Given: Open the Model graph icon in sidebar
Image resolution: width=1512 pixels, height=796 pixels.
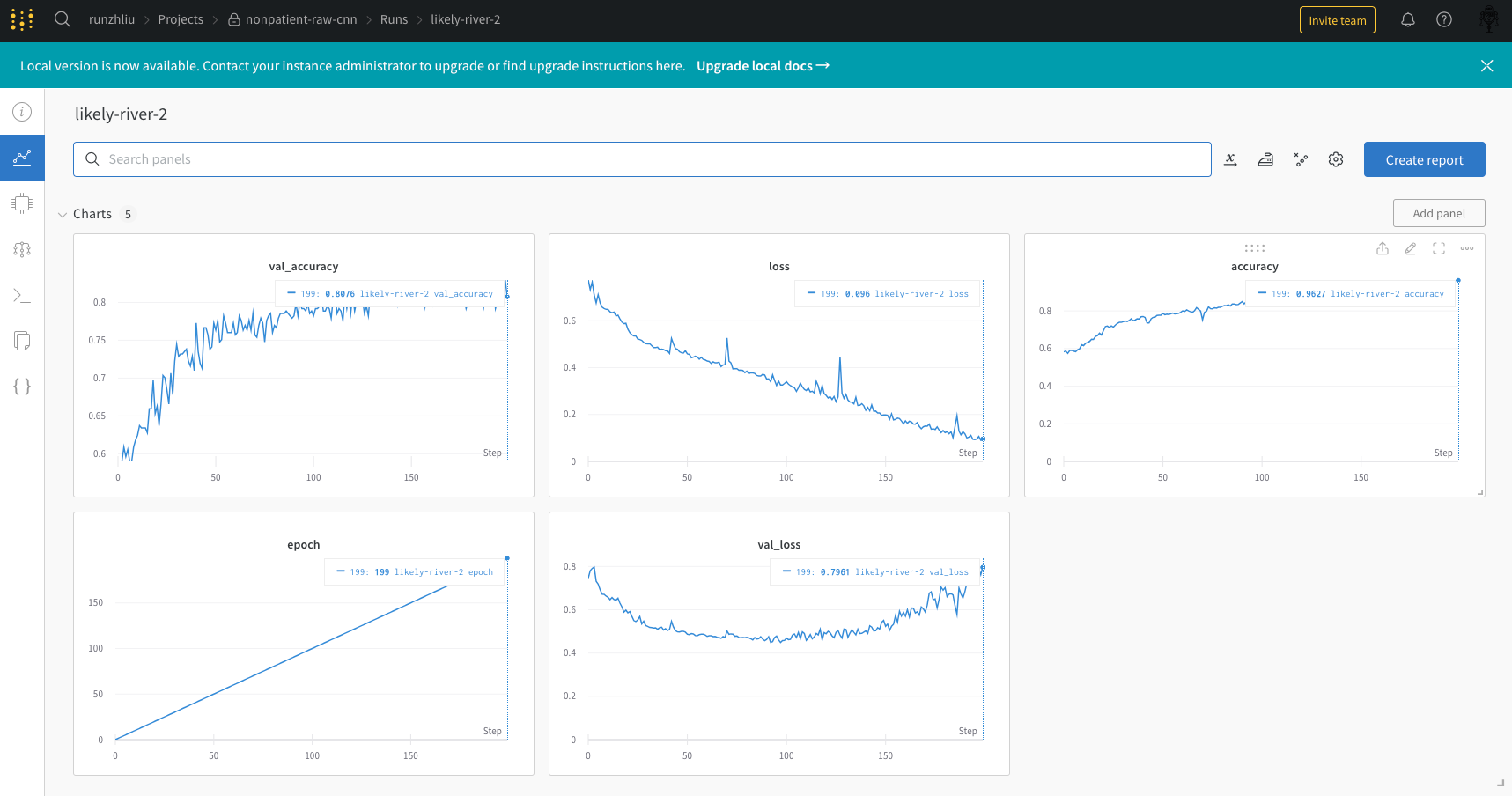Looking at the screenshot, I should point(22,249).
